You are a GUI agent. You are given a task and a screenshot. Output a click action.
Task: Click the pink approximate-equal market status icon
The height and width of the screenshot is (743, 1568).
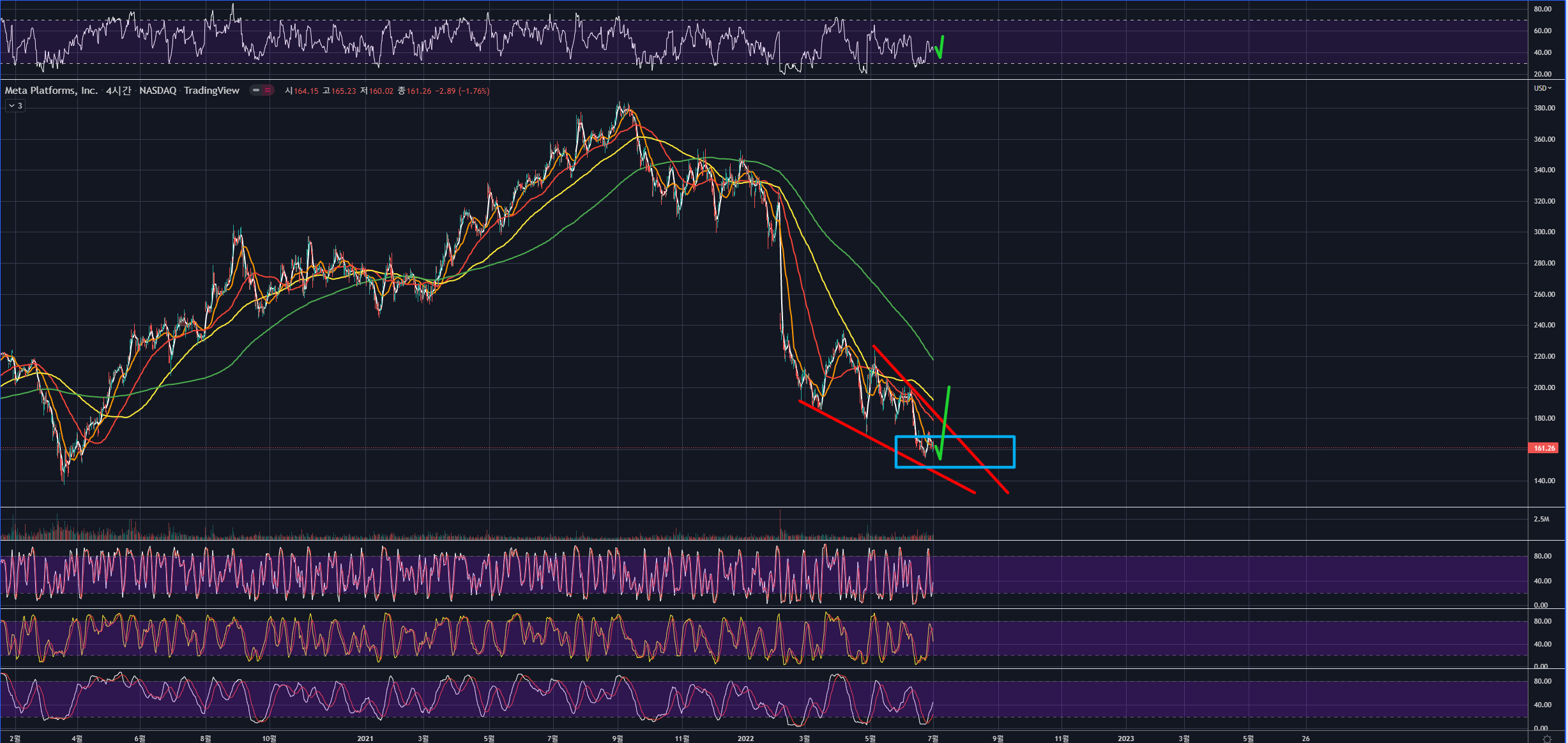pos(268,91)
